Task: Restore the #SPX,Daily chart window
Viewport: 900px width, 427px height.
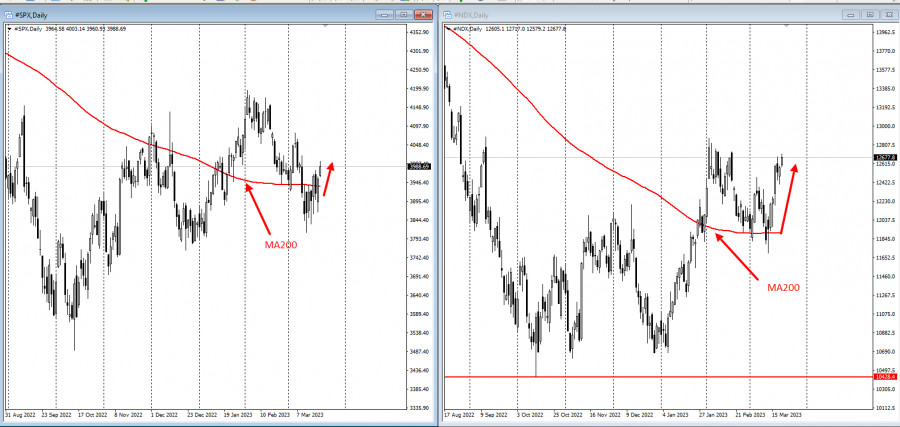Action: click(x=404, y=14)
